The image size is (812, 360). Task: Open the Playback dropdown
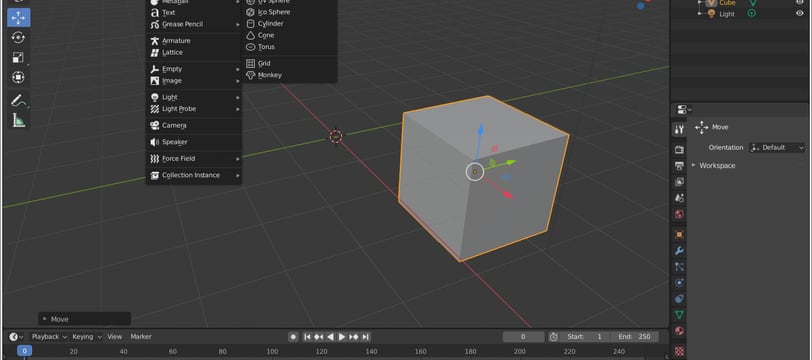(x=49, y=337)
